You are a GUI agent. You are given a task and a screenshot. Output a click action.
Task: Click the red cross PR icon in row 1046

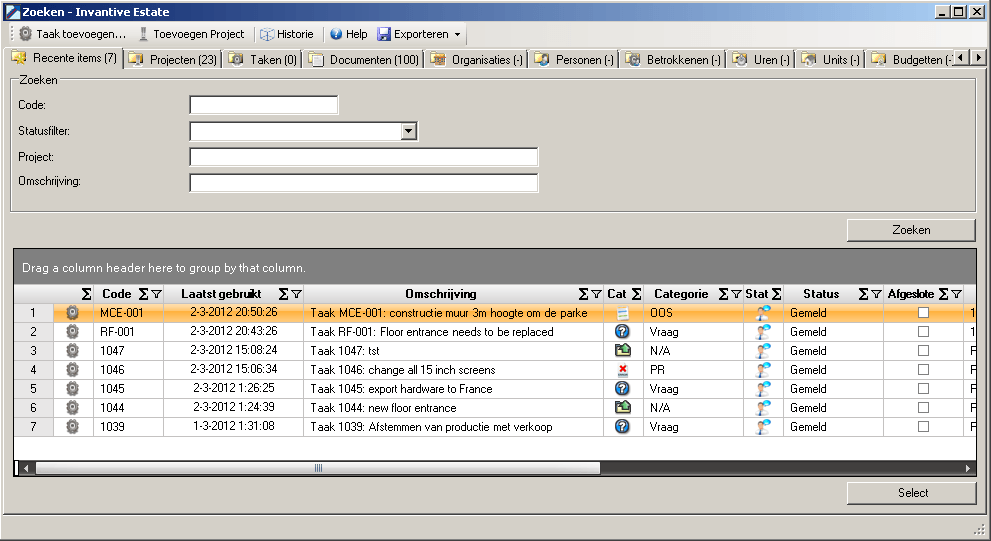[x=623, y=369]
